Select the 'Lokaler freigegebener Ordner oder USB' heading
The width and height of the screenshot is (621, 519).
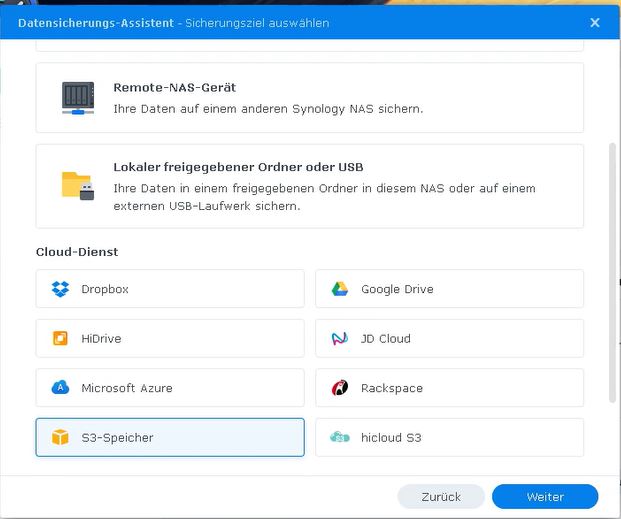[x=238, y=167]
